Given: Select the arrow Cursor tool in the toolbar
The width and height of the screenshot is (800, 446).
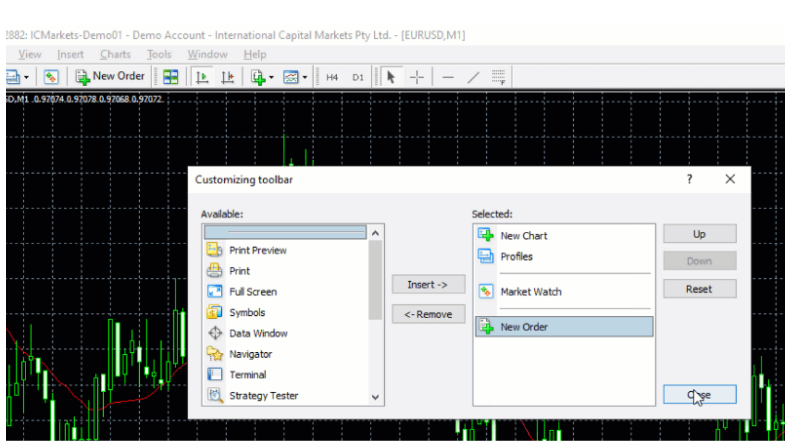Looking at the screenshot, I should tap(391, 77).
